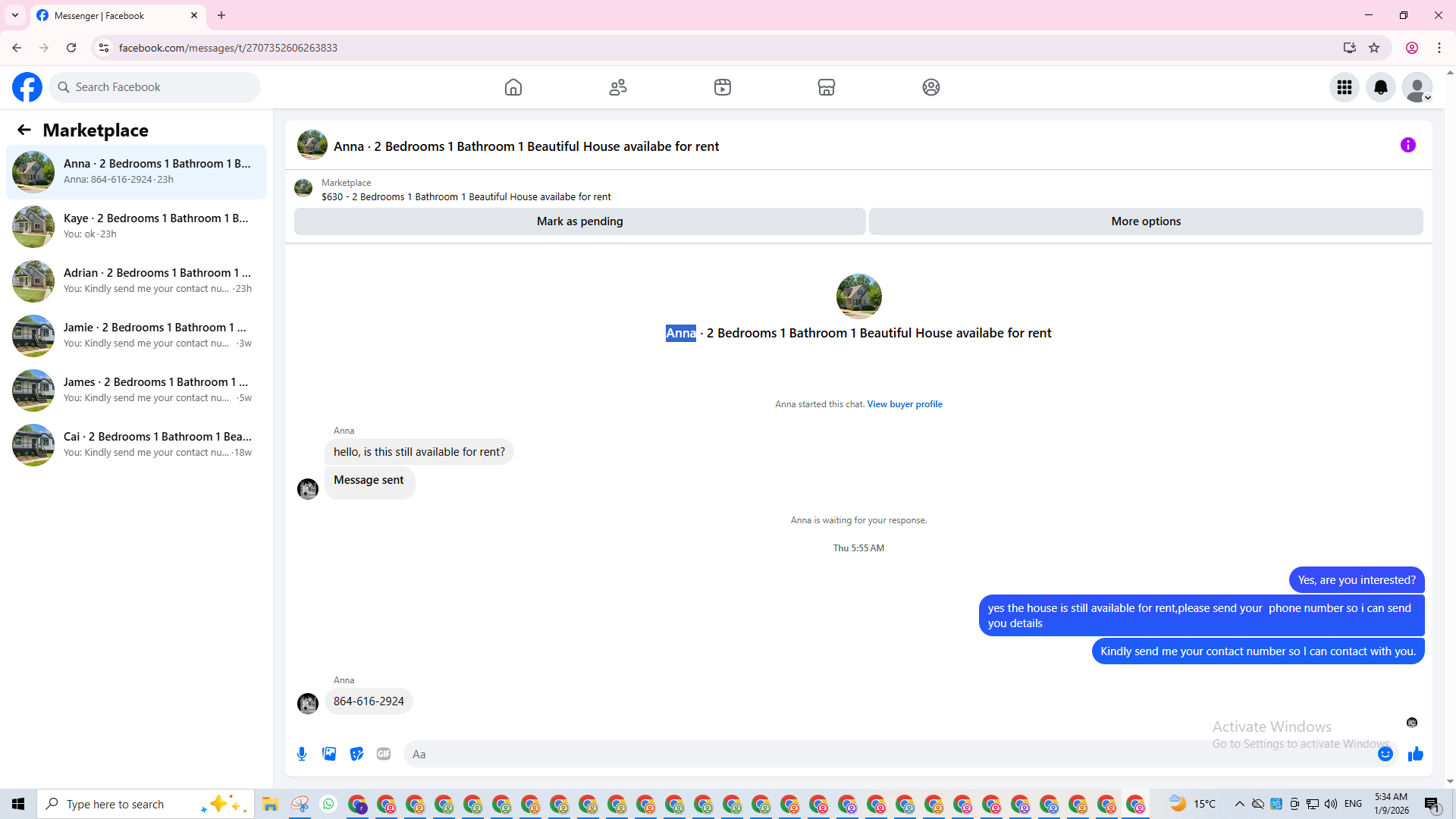Attach a photo using the image icon
1456x819 pixels.
[329, 754]
